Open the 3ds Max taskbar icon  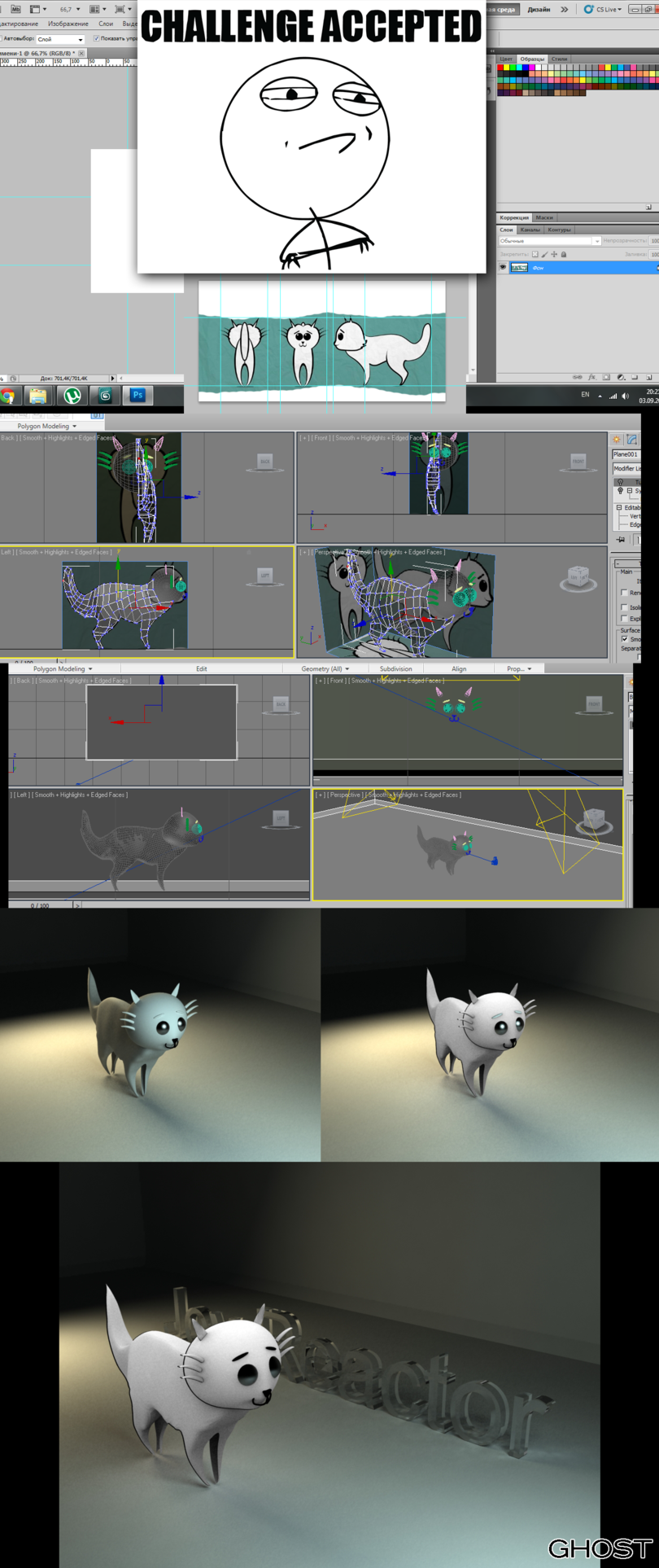[x=105, y=396]
